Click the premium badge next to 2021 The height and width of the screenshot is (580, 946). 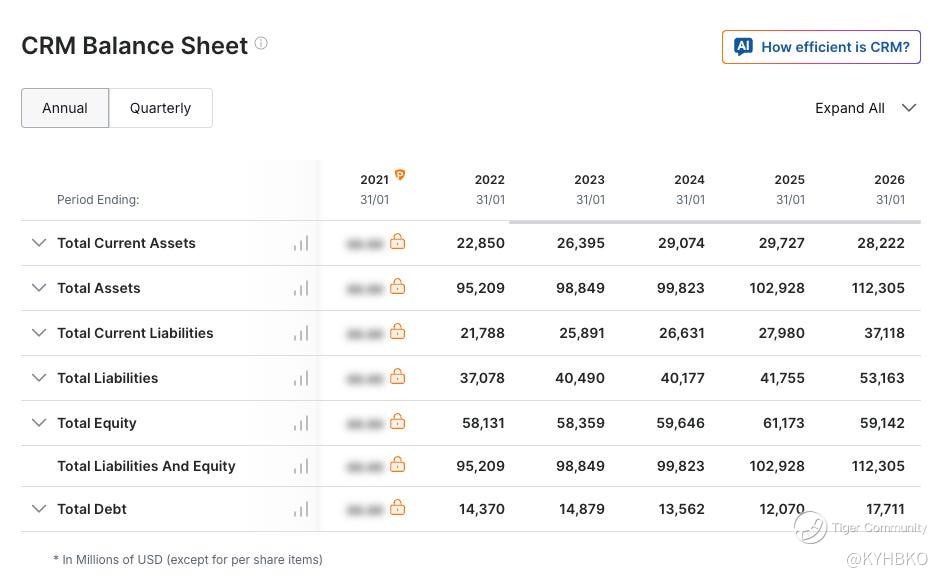(x=399, y=174)
